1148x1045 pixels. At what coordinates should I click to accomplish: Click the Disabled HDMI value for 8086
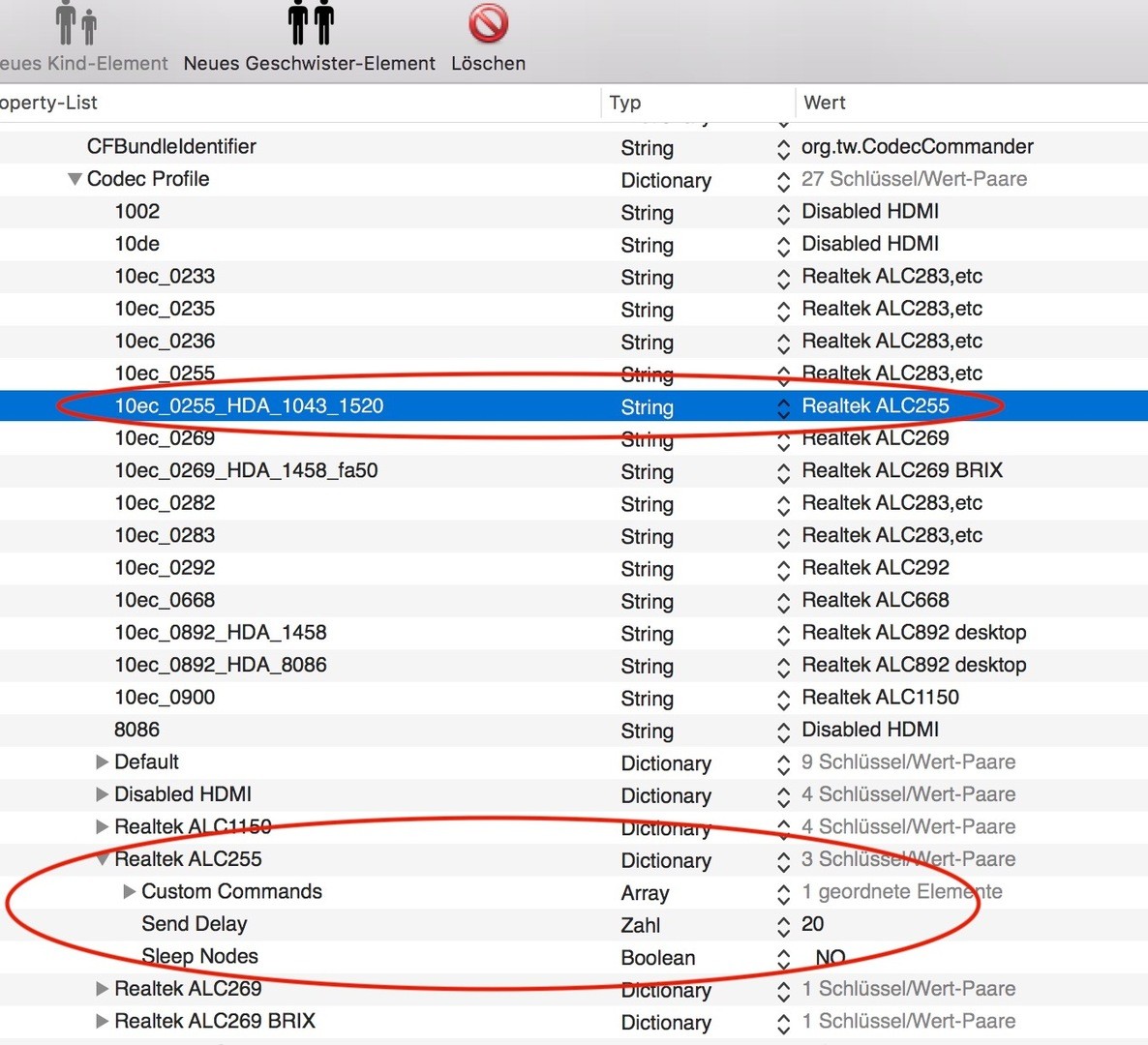click(x=870, y=730)
